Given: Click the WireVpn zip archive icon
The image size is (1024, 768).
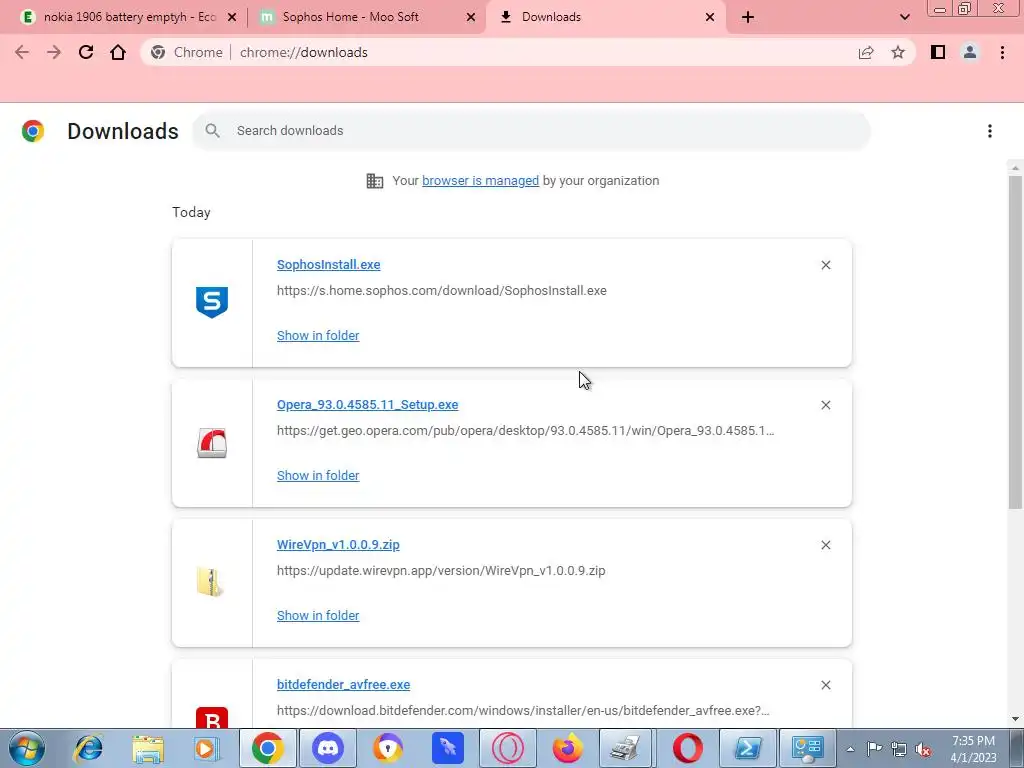Looking at the screenshot, I should coord(210,583).
